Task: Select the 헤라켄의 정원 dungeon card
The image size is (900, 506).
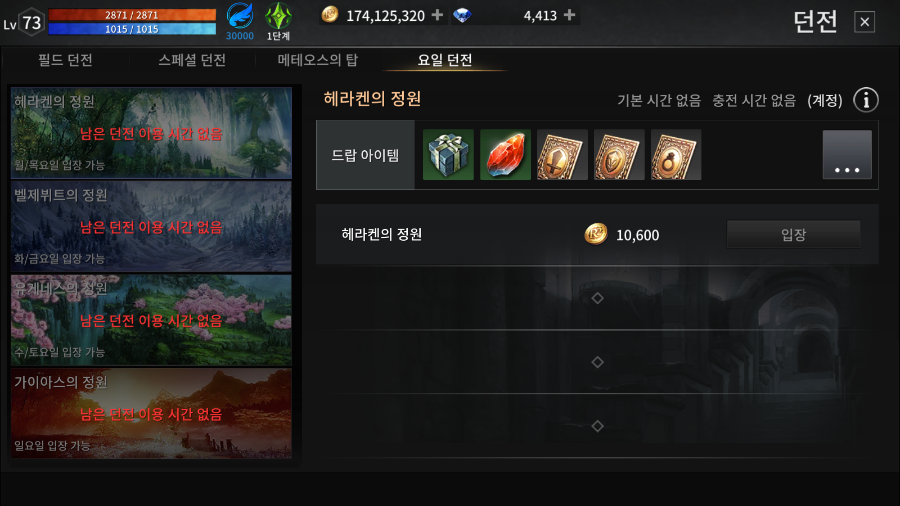Action: point(152,133)
